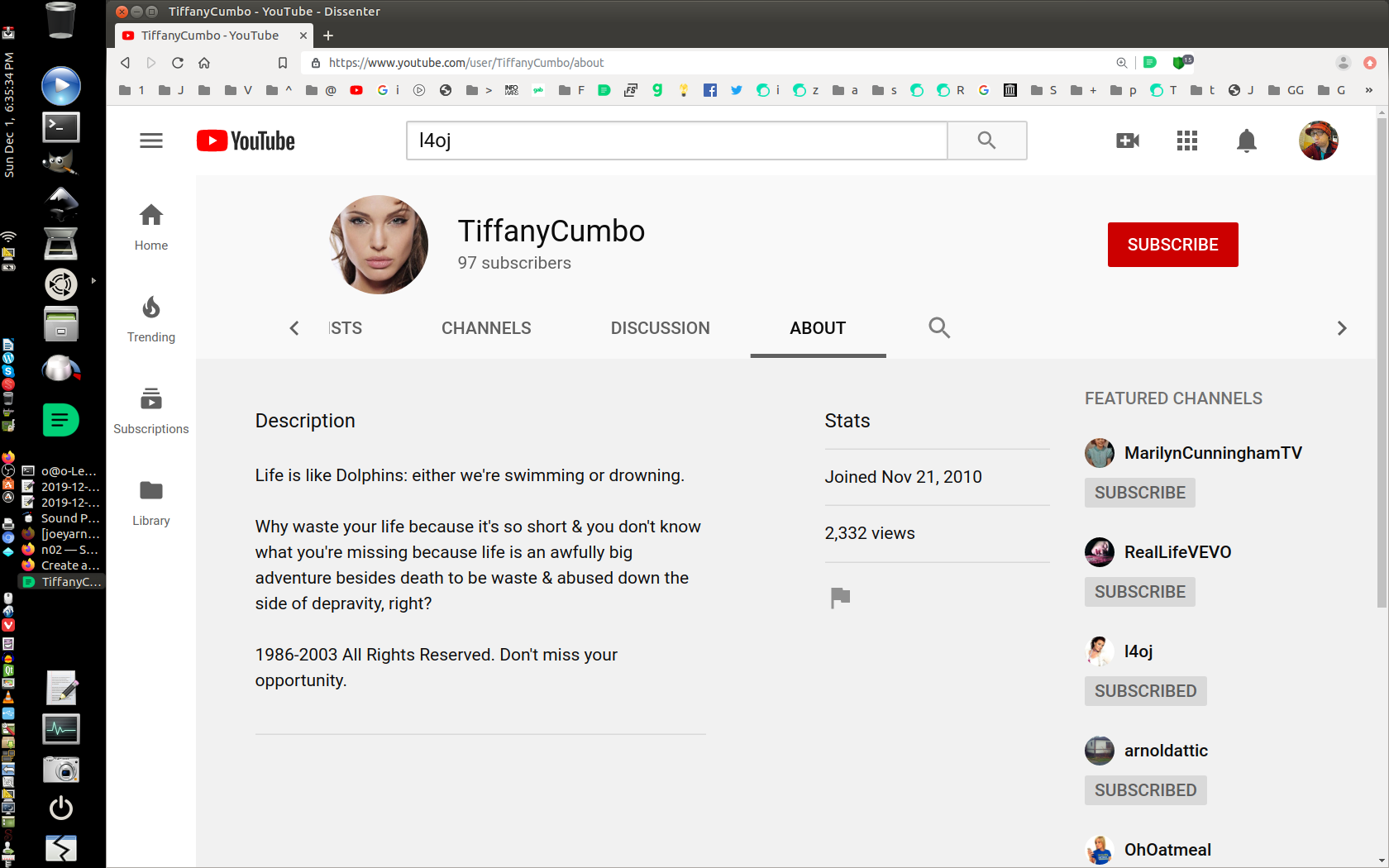Open the shield extension icon
1389x868 pixels.
(1181, 62)
